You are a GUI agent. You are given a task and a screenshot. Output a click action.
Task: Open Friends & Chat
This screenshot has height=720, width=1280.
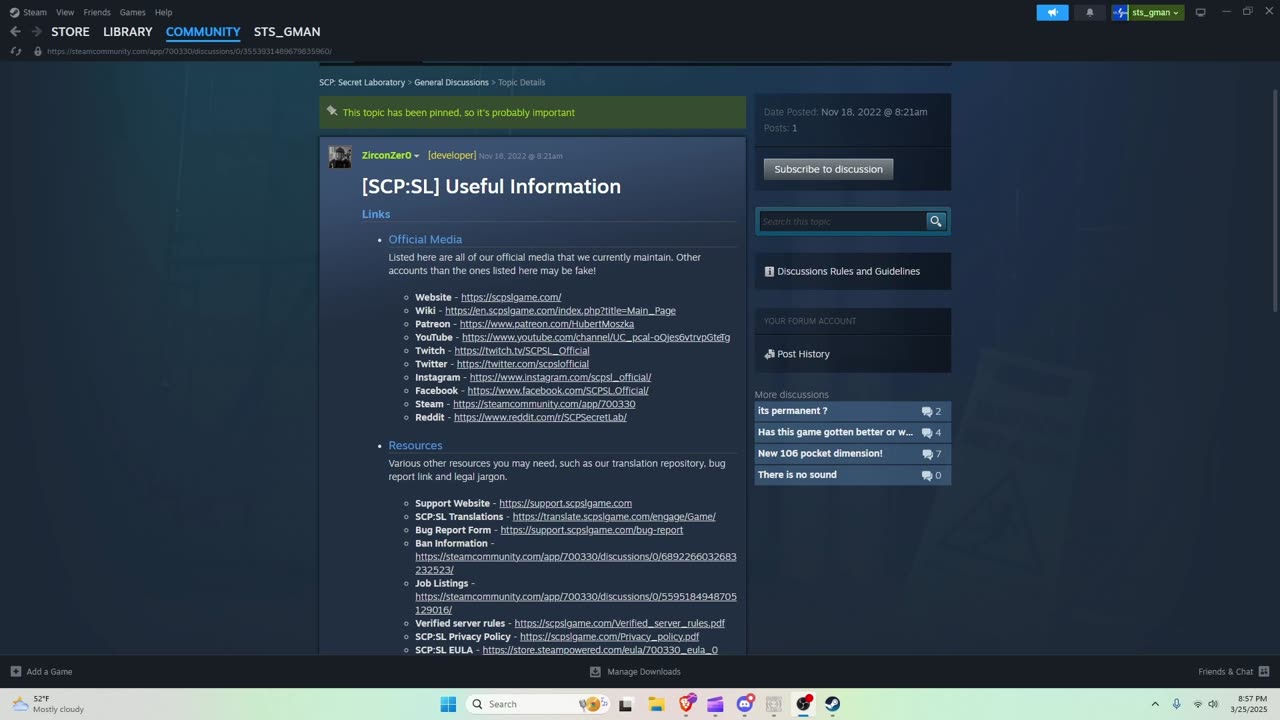(x=1234, y=672)
